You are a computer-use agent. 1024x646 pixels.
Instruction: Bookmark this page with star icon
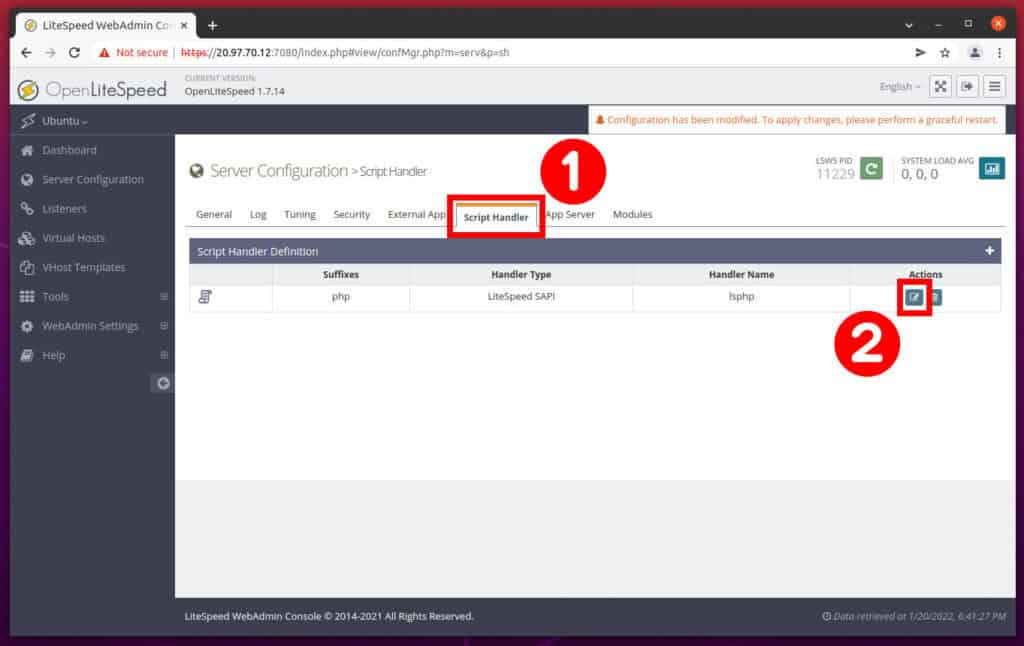pyautogui.click(x=945, y=52)
